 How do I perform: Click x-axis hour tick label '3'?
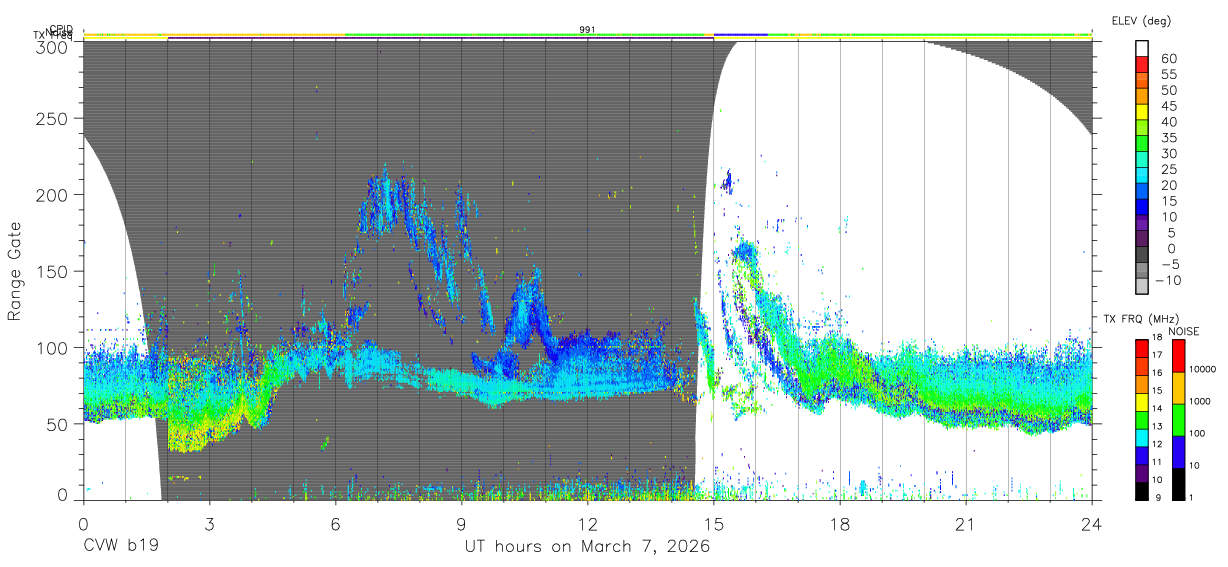pos(209,524)
